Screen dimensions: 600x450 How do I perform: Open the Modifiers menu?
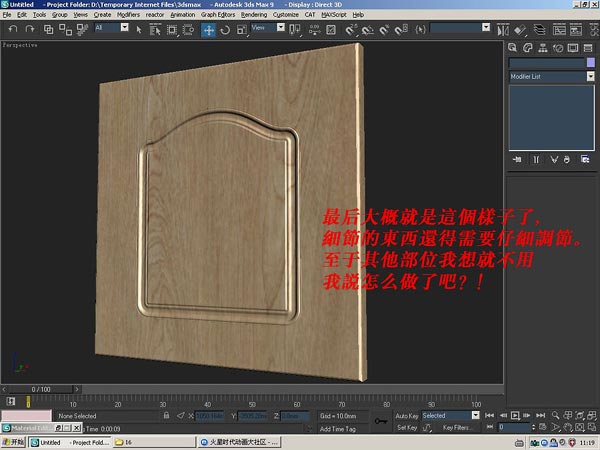coord(128,16)
